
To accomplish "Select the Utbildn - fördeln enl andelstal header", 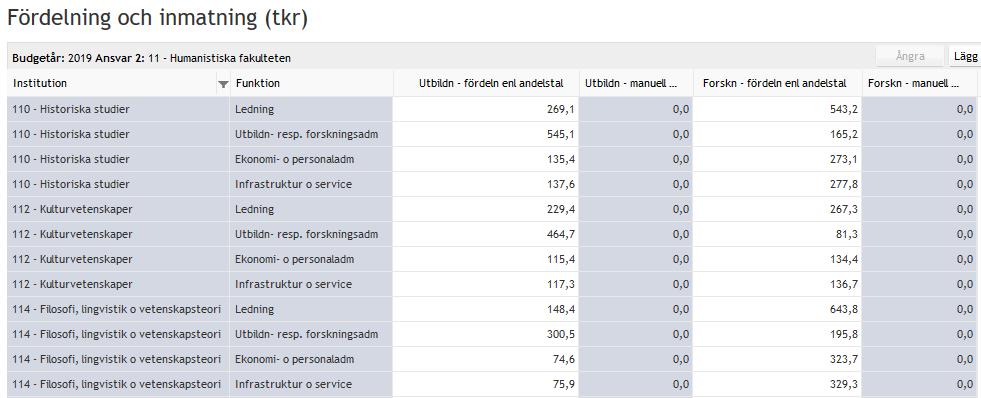I will 491,83.
